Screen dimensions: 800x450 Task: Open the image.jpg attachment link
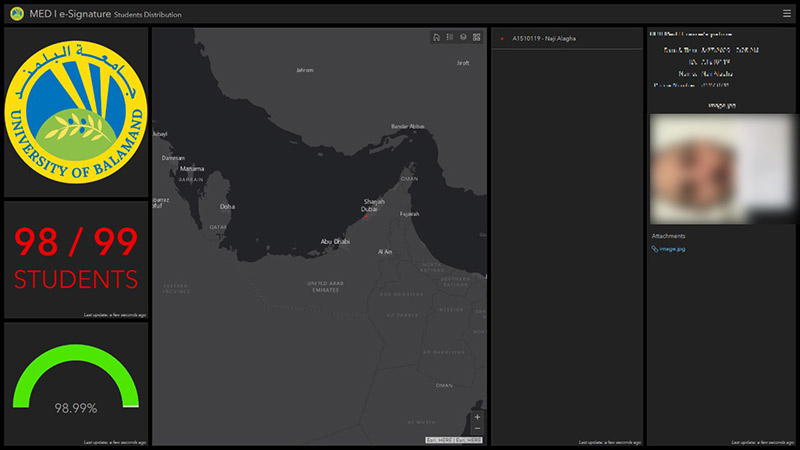click(x=672, y=249)
